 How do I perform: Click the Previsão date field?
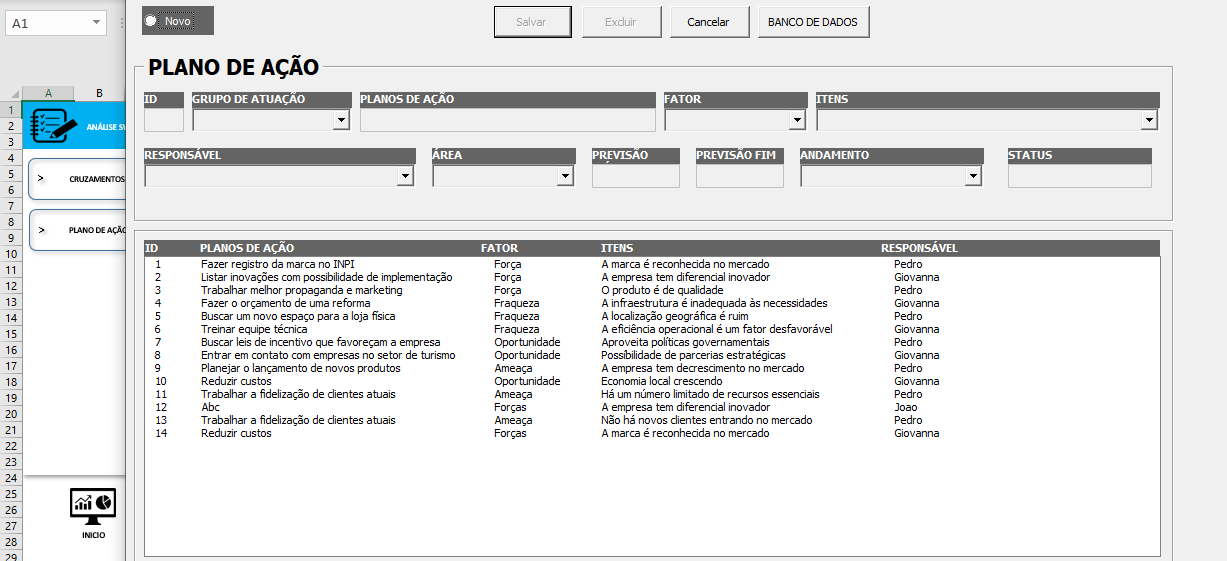636,176
